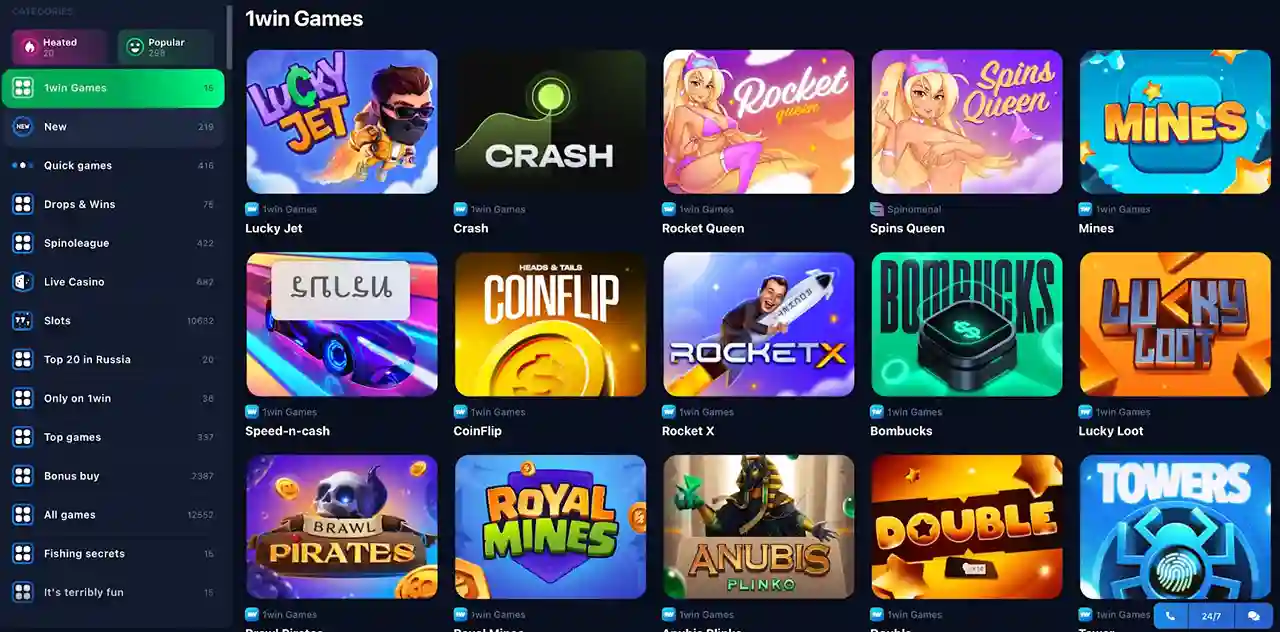Click the New badge icon in sidebar
The image size is (1280, 632).
(22, 127)
